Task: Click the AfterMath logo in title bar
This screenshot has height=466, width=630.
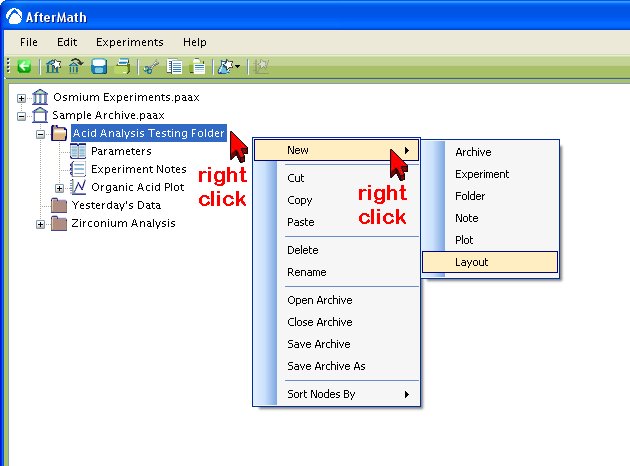Action: pos(14,16)
